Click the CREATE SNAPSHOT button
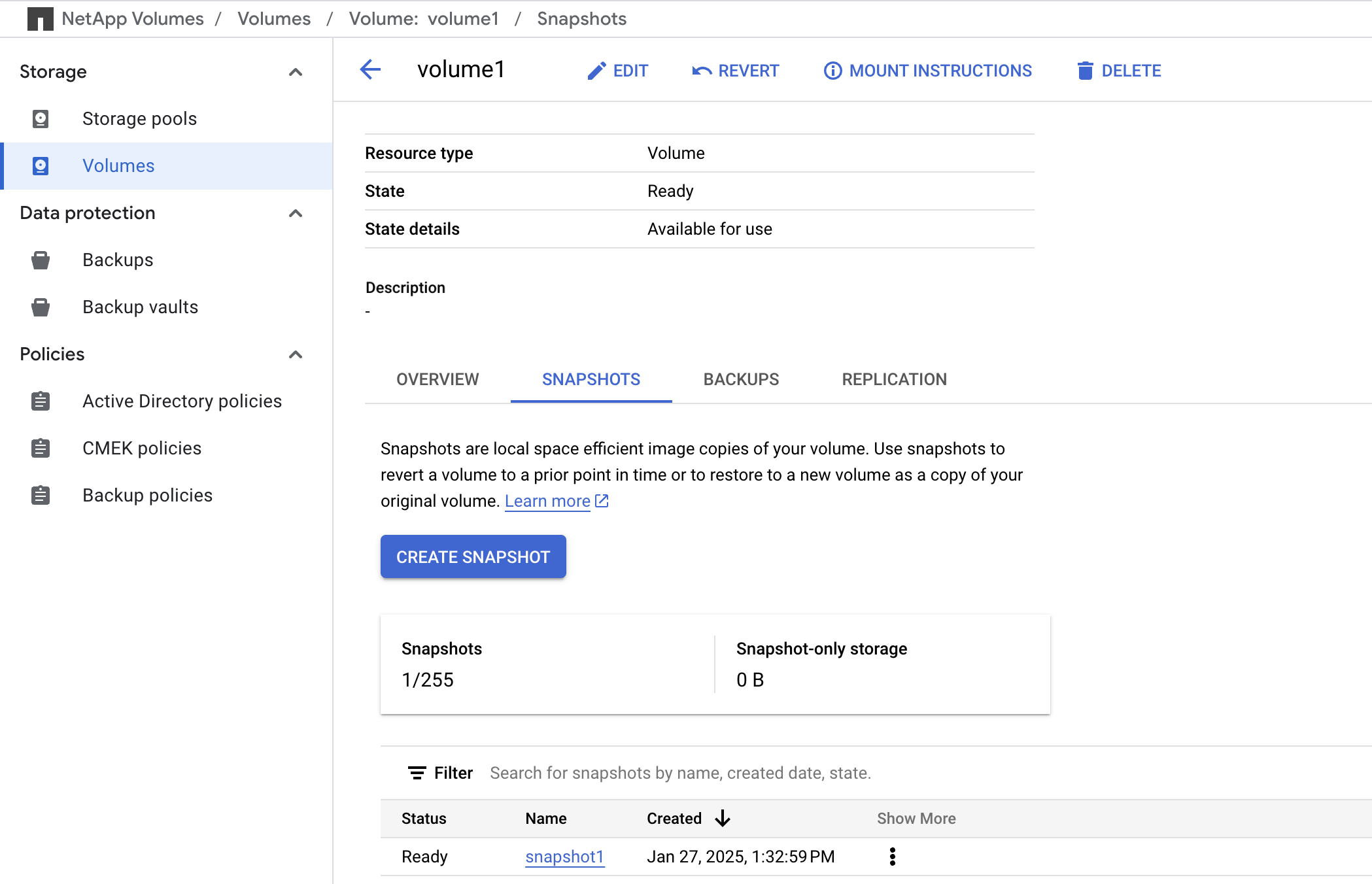The width and height of the screenshot is (1372, 884). (x=473, y=557)
